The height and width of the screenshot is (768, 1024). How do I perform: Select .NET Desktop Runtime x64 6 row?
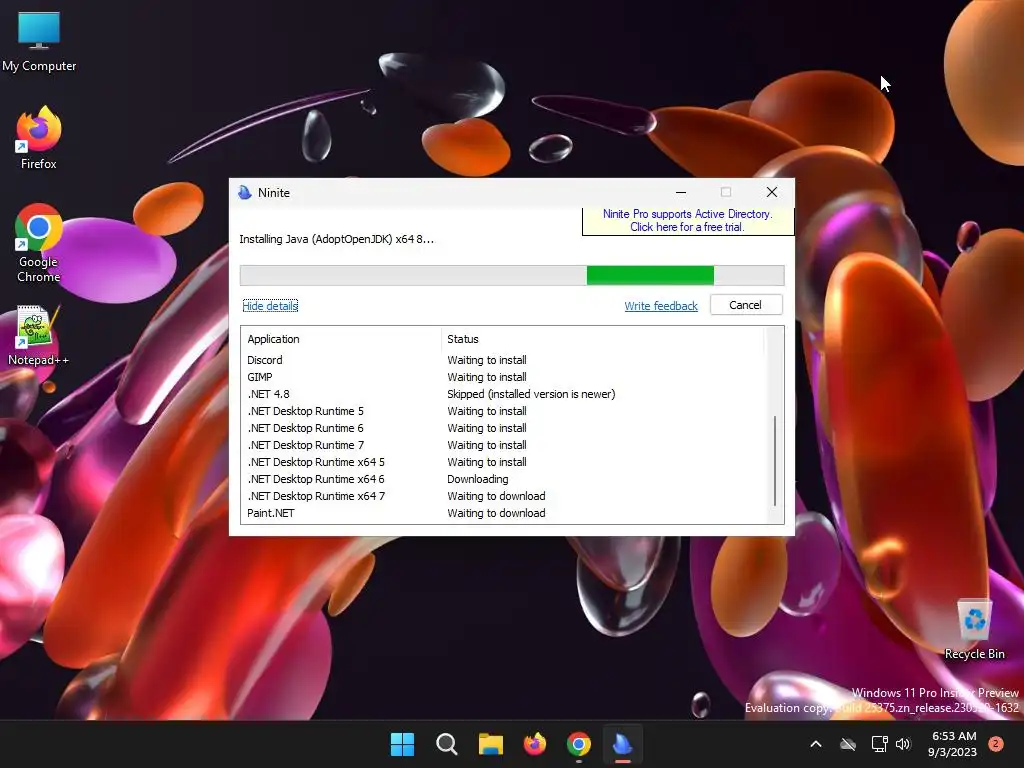[x=503, y=479]
